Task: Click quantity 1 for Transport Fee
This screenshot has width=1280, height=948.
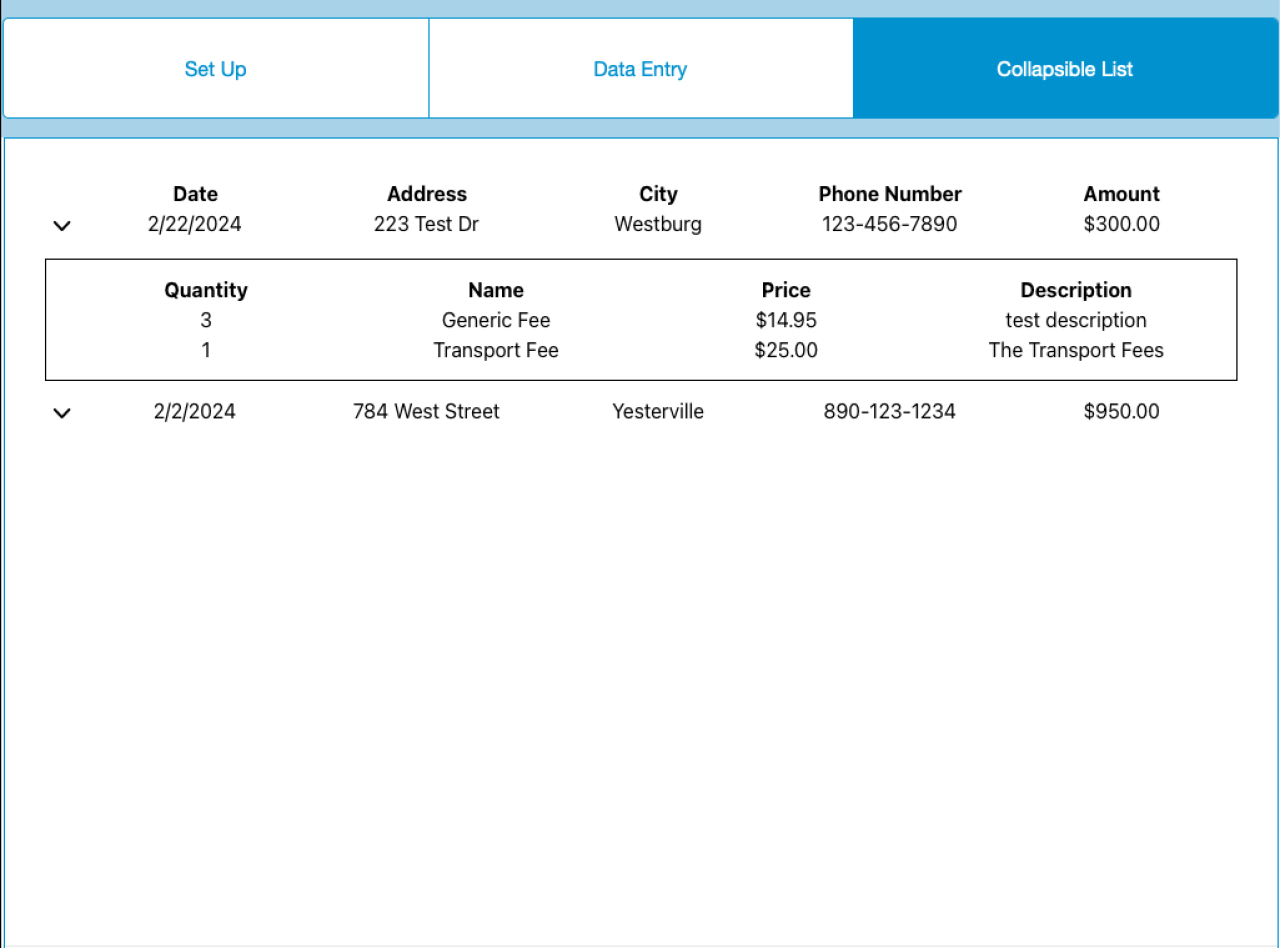Action: [206, 350]
